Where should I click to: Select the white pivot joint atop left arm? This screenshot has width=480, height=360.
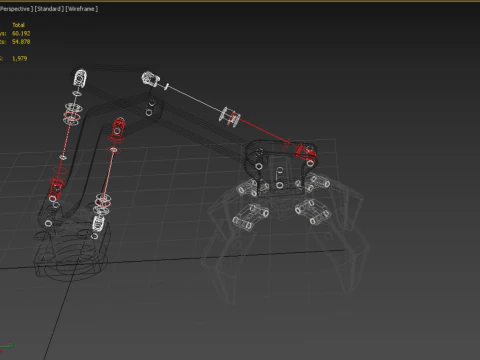pos(80,78)
